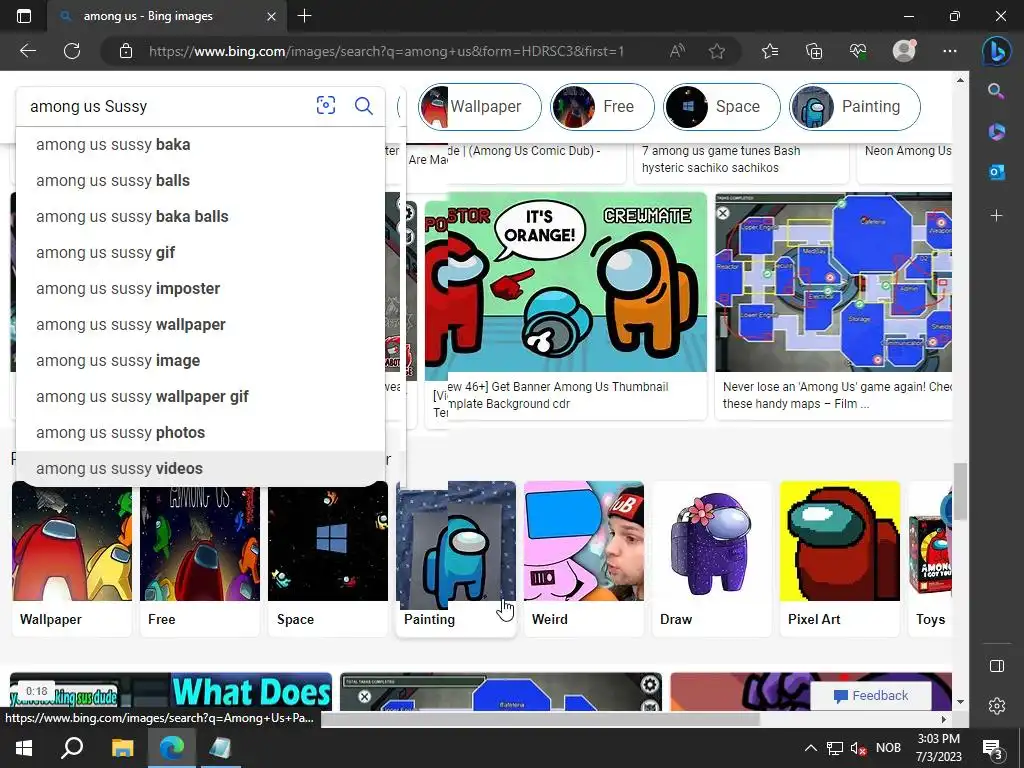Click the address bar URL field
1024x768 pixels.
pyautogui.click(x=386, y=51)
